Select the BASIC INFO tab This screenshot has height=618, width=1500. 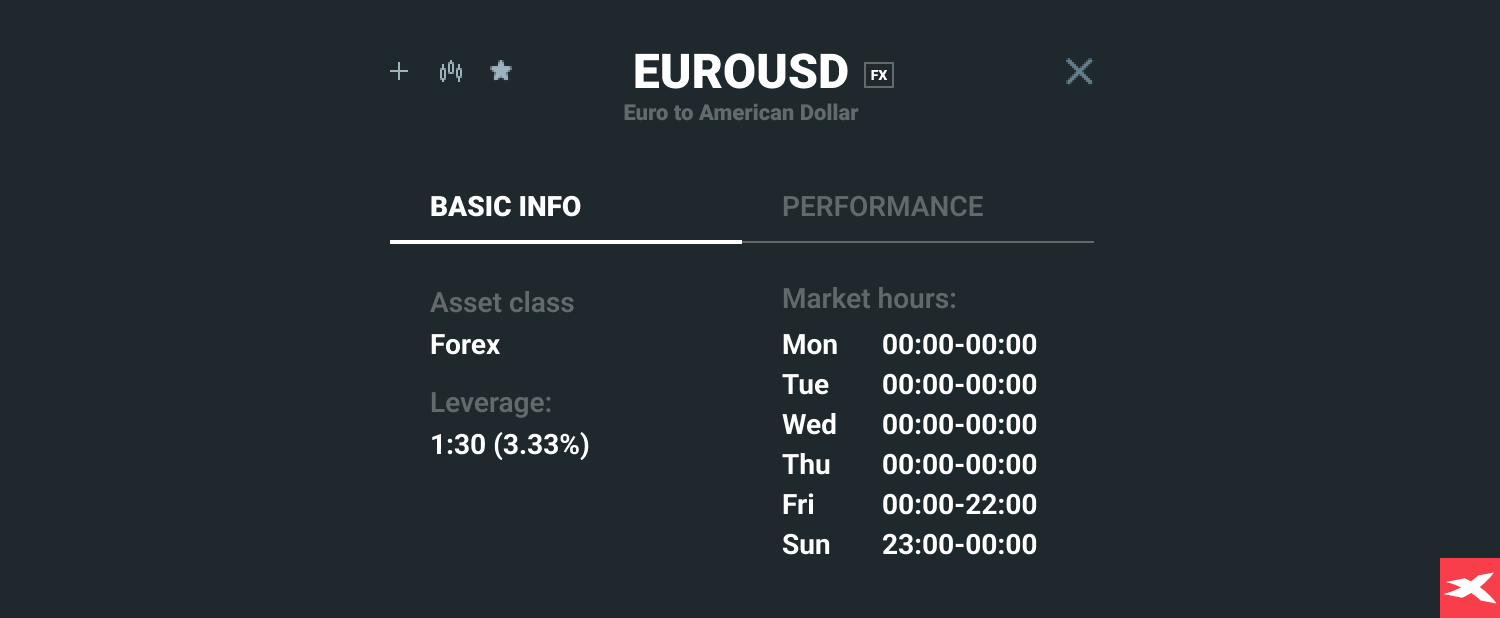505,207
